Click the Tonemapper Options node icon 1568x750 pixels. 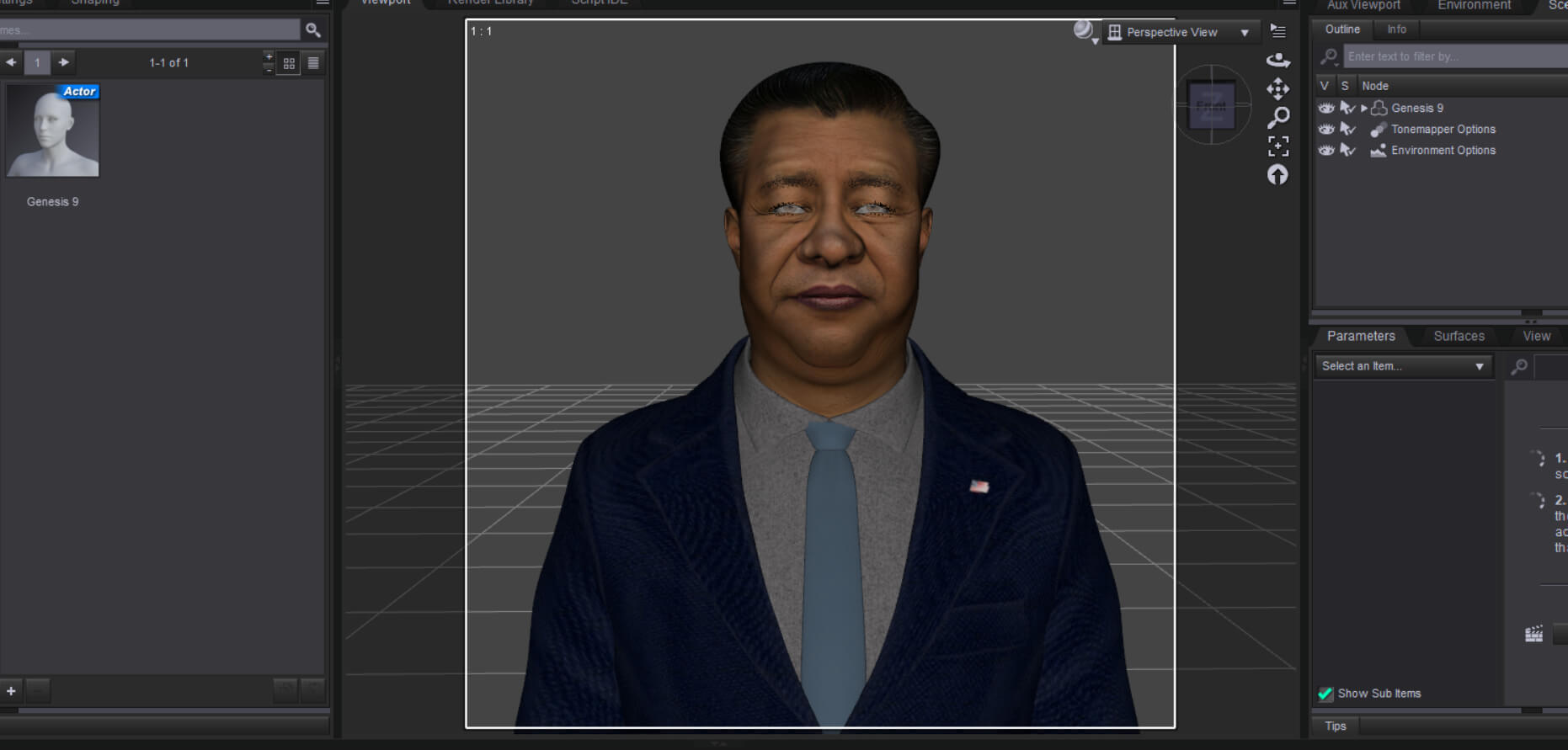pyautogui.click(x=1379, y=130)
